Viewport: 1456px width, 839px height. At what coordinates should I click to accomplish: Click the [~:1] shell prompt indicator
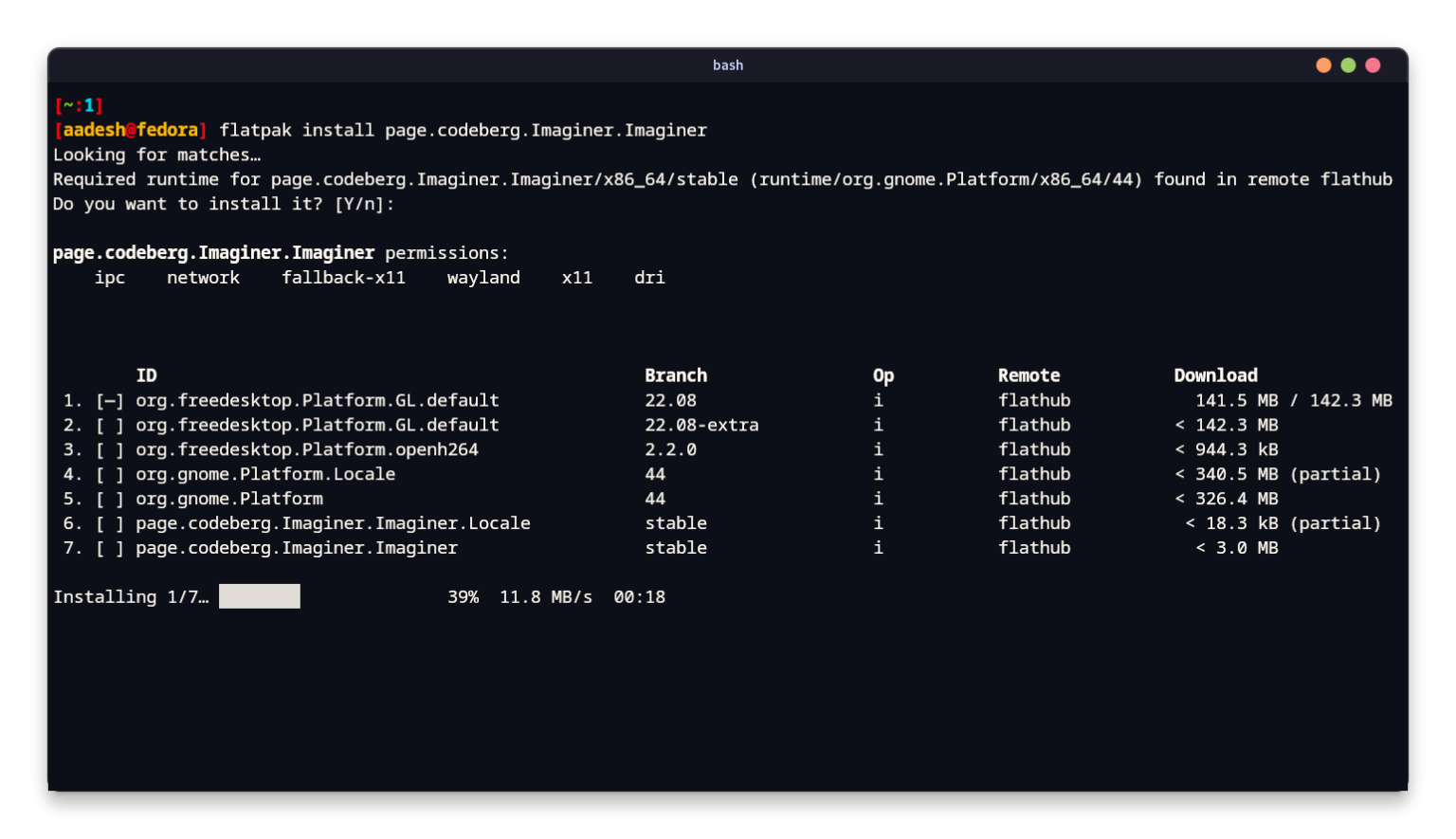pos(79,105)
